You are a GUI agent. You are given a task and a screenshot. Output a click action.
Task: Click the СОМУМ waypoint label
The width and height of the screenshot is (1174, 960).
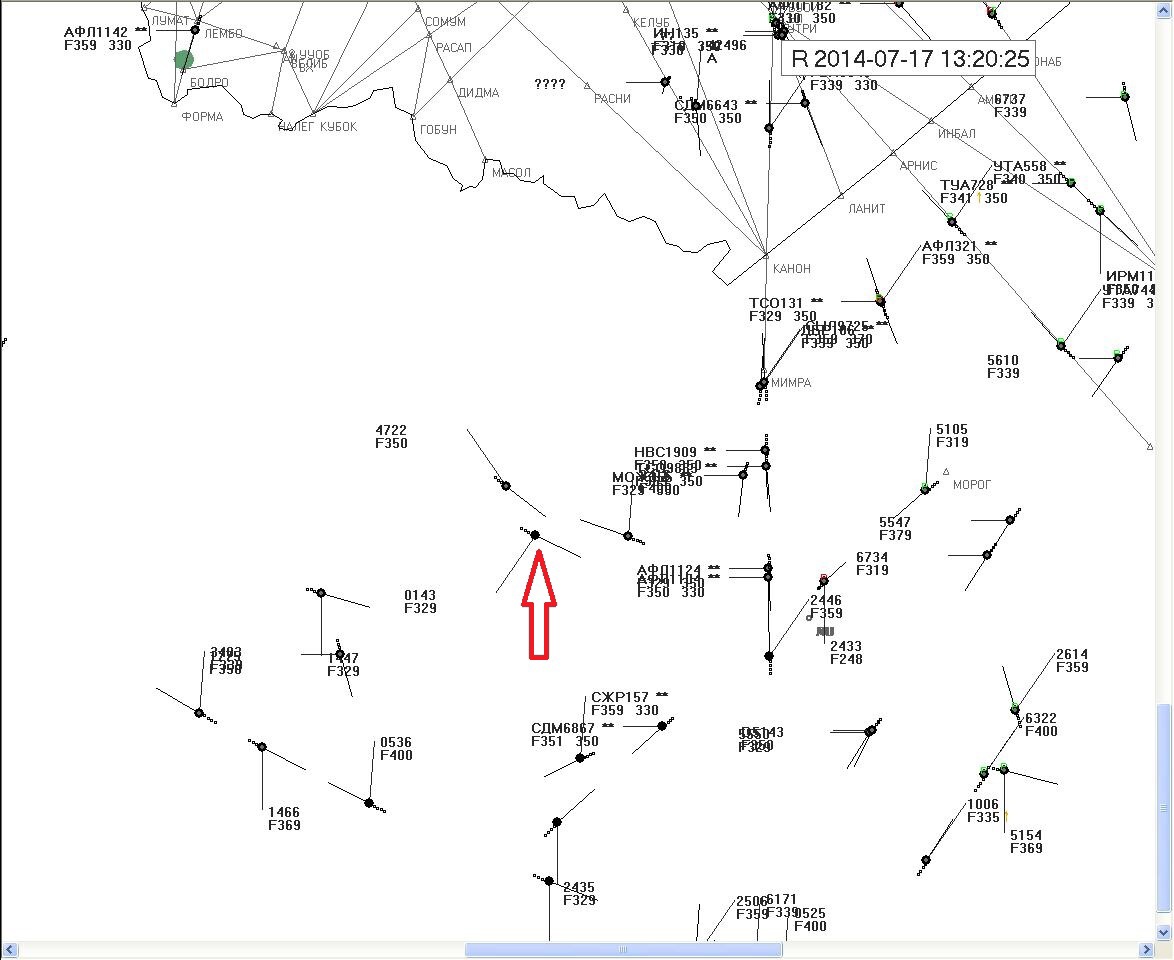pyautogui.click(x=445, y=22)
